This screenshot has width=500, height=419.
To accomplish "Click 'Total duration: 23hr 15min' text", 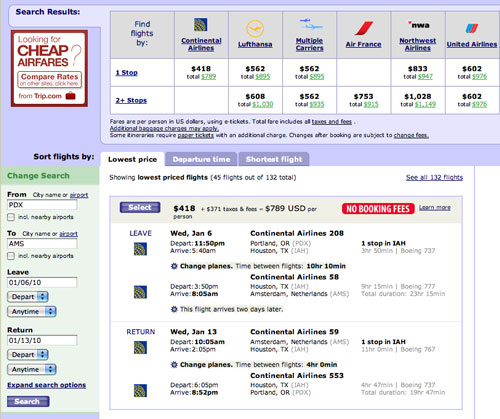I will point(403,294).
